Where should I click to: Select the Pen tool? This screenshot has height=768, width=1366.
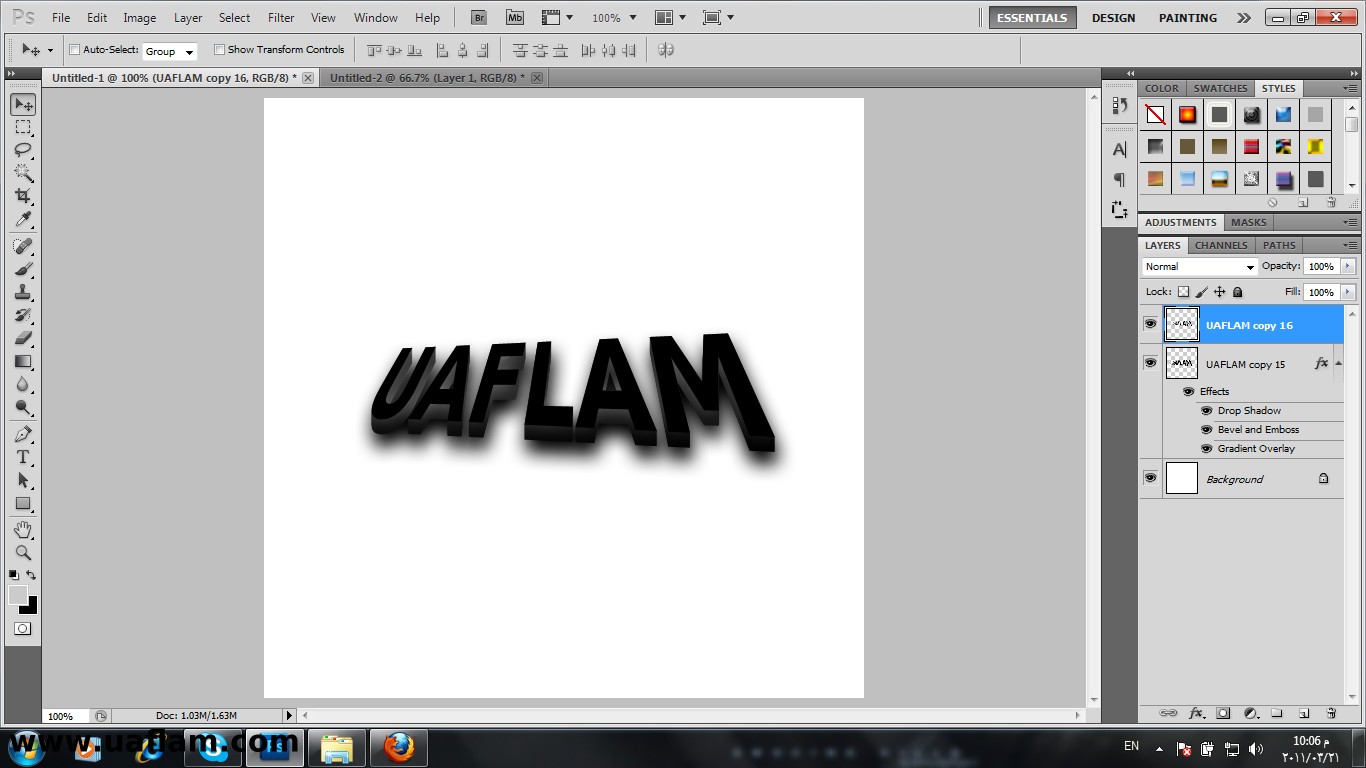click(23, 434)
